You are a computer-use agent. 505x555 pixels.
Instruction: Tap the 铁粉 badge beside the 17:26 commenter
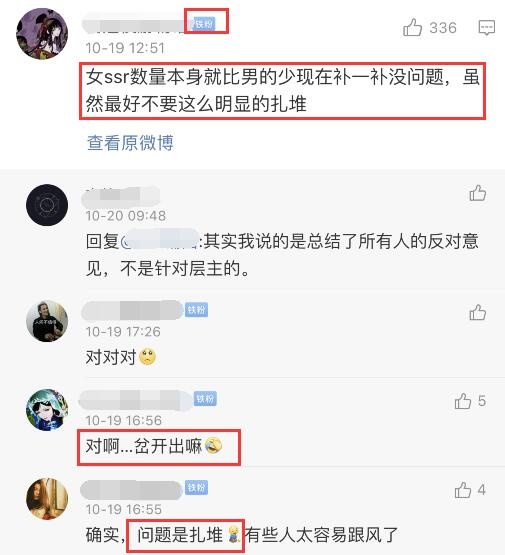[x=196, y=310]
